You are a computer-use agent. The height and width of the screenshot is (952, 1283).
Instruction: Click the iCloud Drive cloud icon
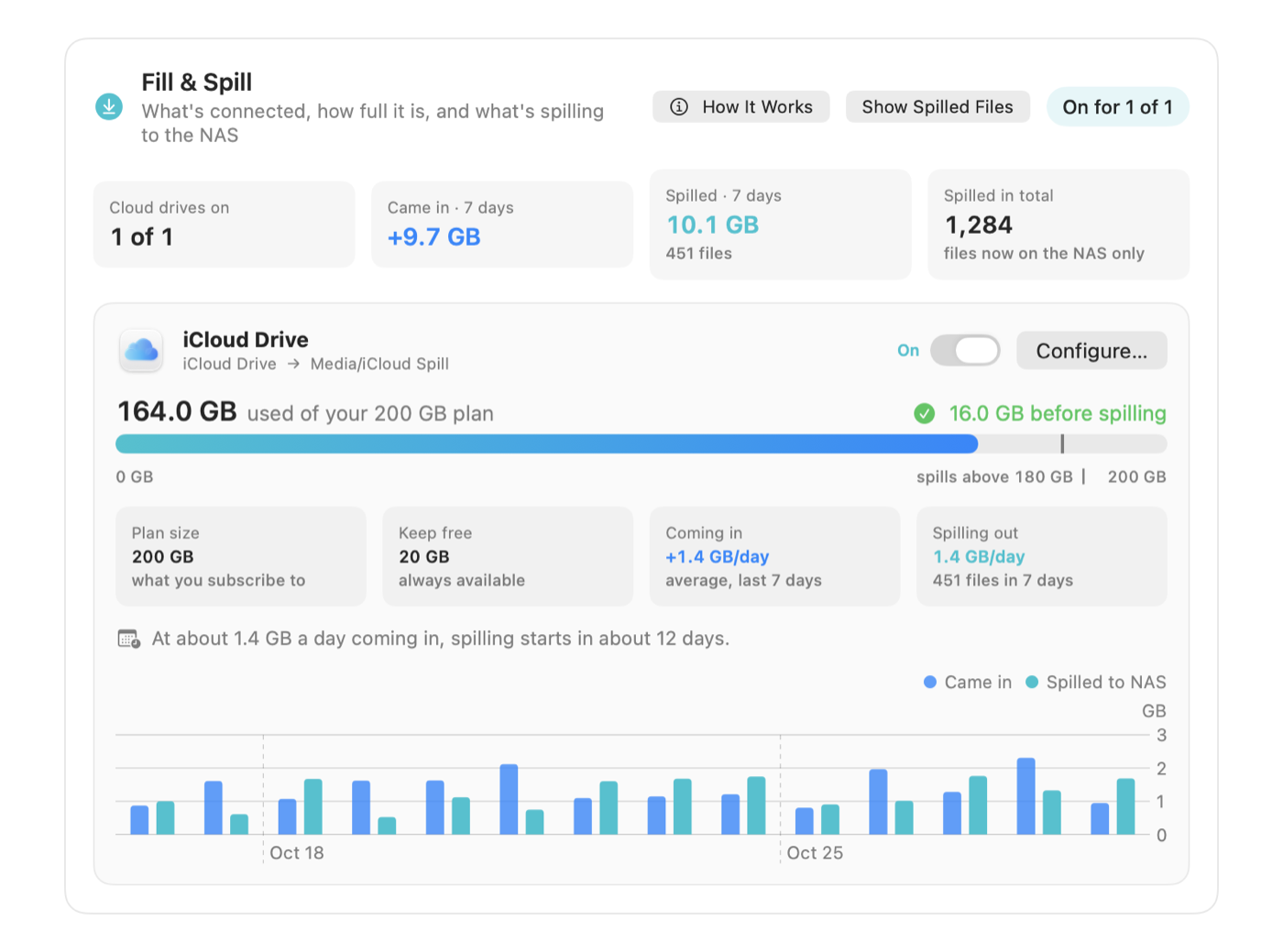click(142, 350)
